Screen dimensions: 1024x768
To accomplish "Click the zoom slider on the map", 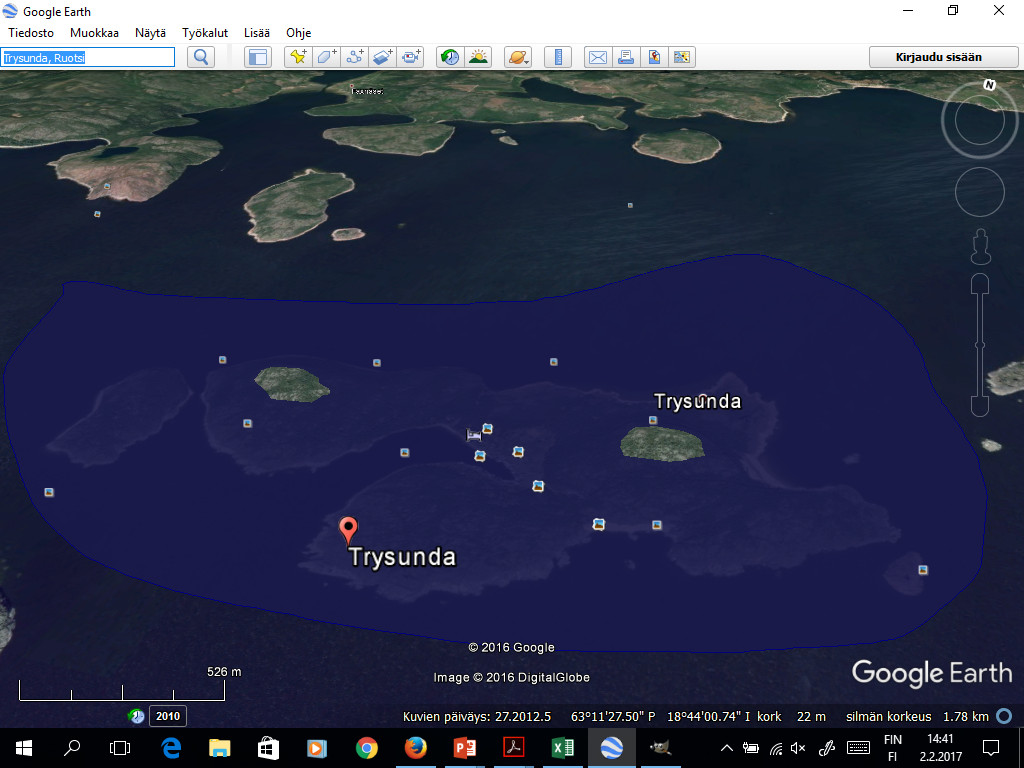I will [980, 345].
